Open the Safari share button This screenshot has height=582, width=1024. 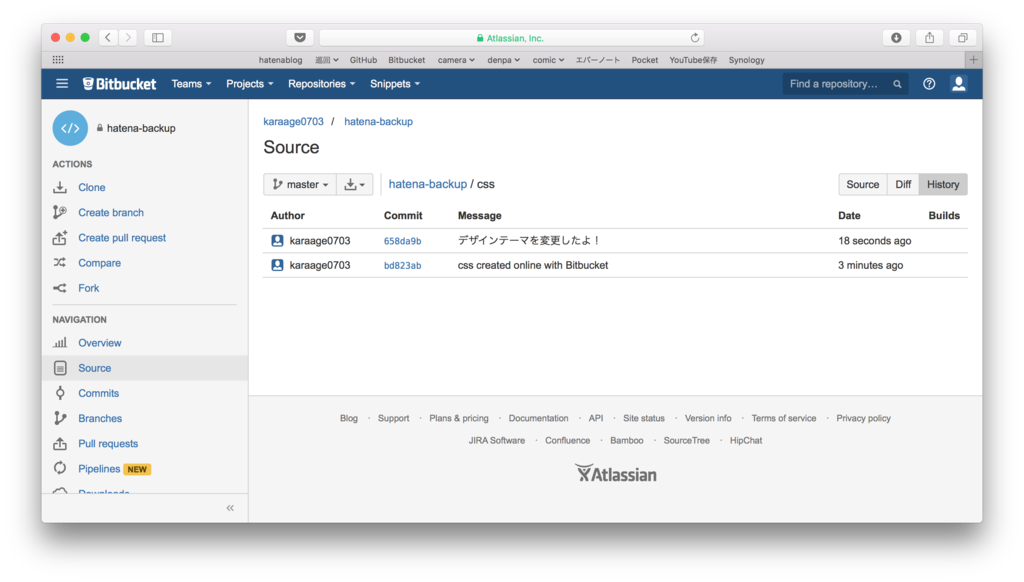(929, 38)
